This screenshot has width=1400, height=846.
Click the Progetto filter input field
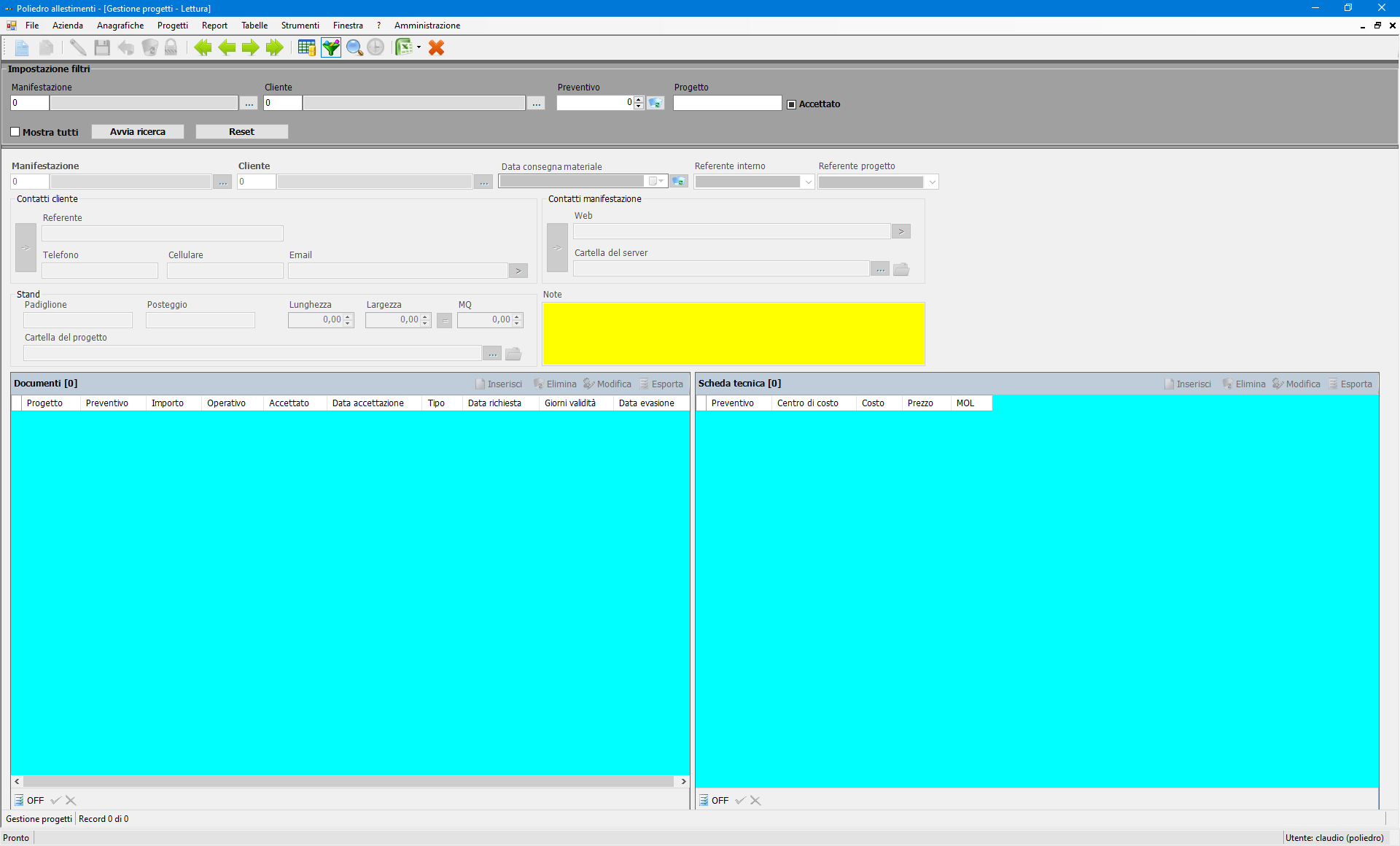(728, 103)
